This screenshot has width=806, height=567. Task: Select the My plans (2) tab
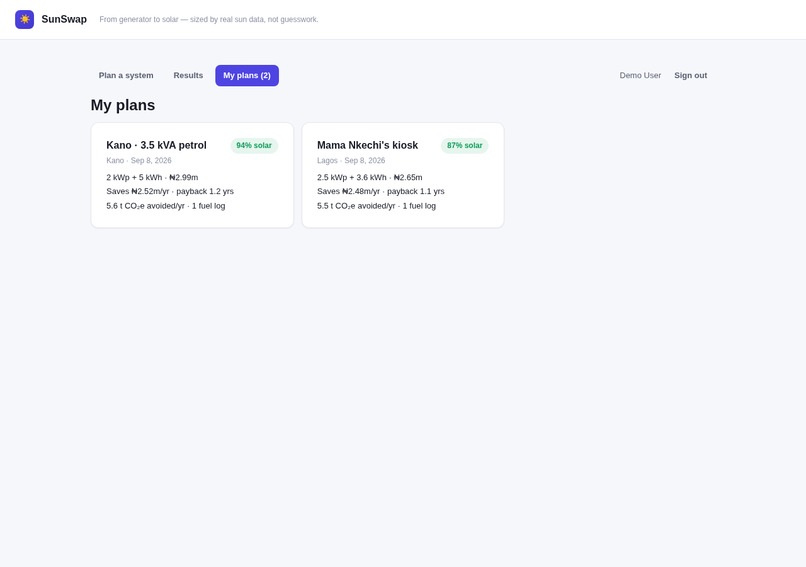click(x=247, y=76)
